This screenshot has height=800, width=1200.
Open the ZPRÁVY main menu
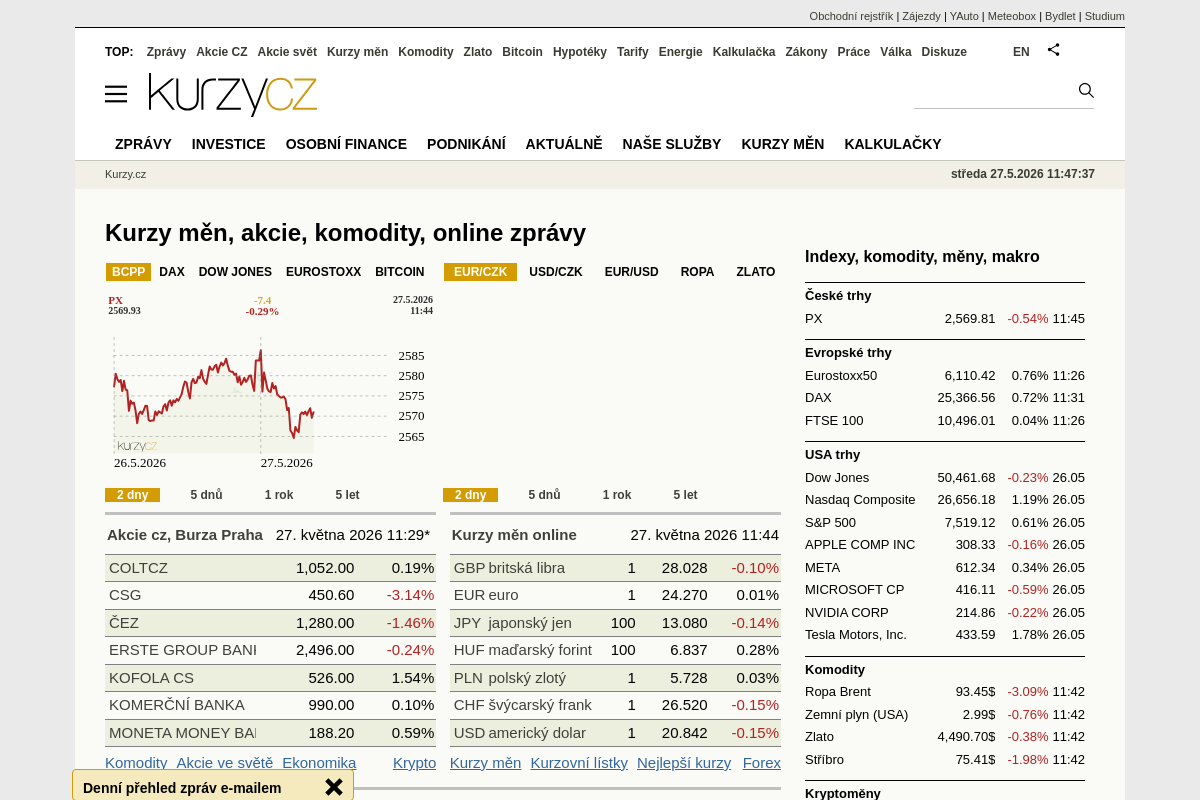coord(143,144)
